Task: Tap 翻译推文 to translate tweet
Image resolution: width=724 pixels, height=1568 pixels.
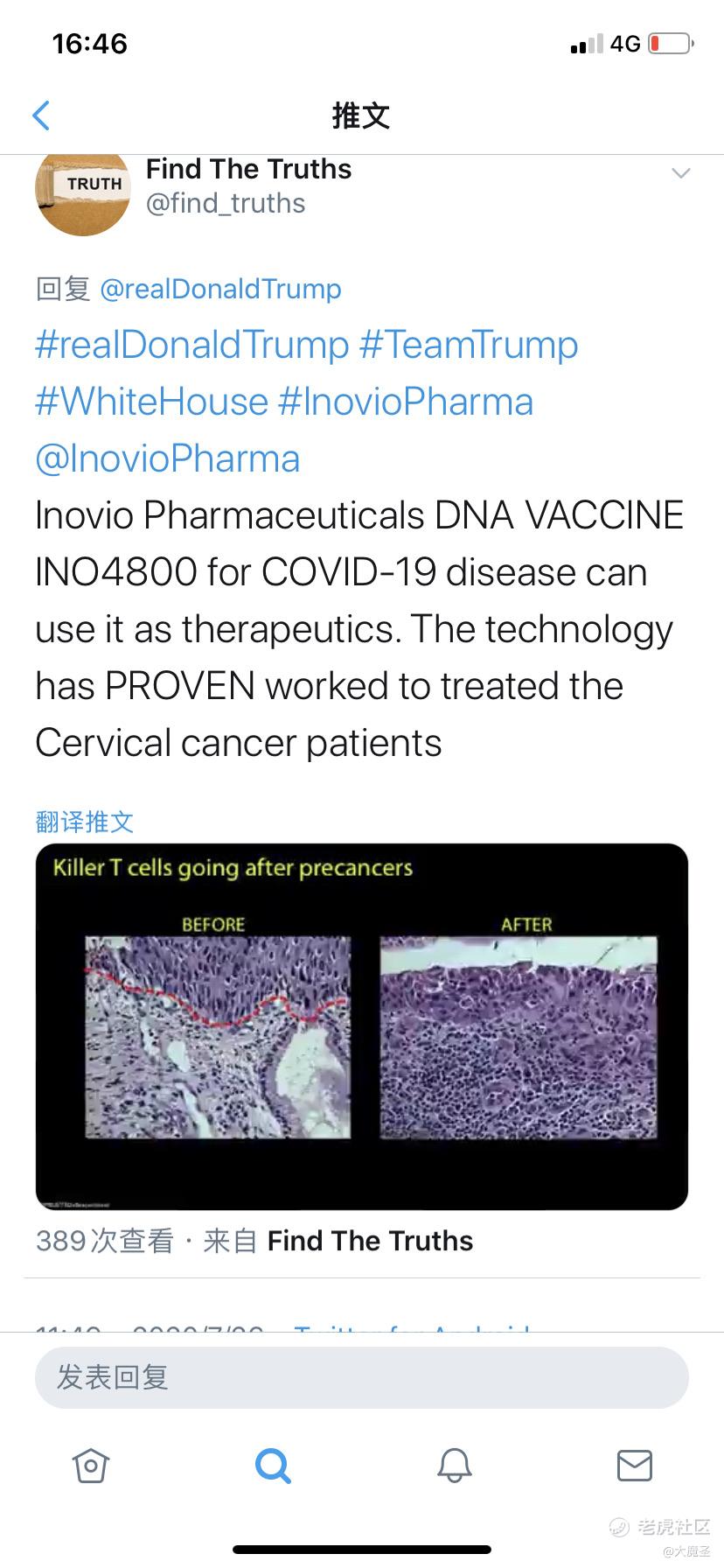Action: 85,821
